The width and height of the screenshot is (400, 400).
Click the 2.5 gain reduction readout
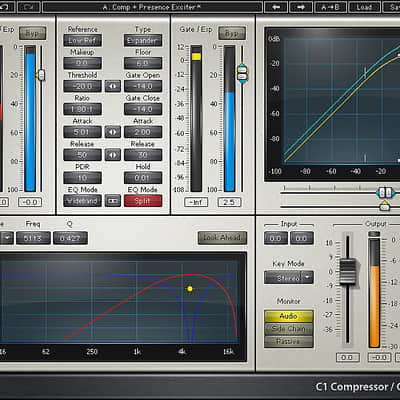pos(229,202)
